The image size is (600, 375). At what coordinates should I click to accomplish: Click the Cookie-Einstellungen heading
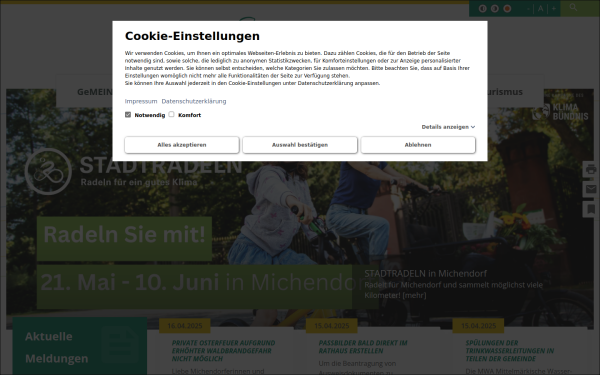pyautogui.click(x=192, y=36)
